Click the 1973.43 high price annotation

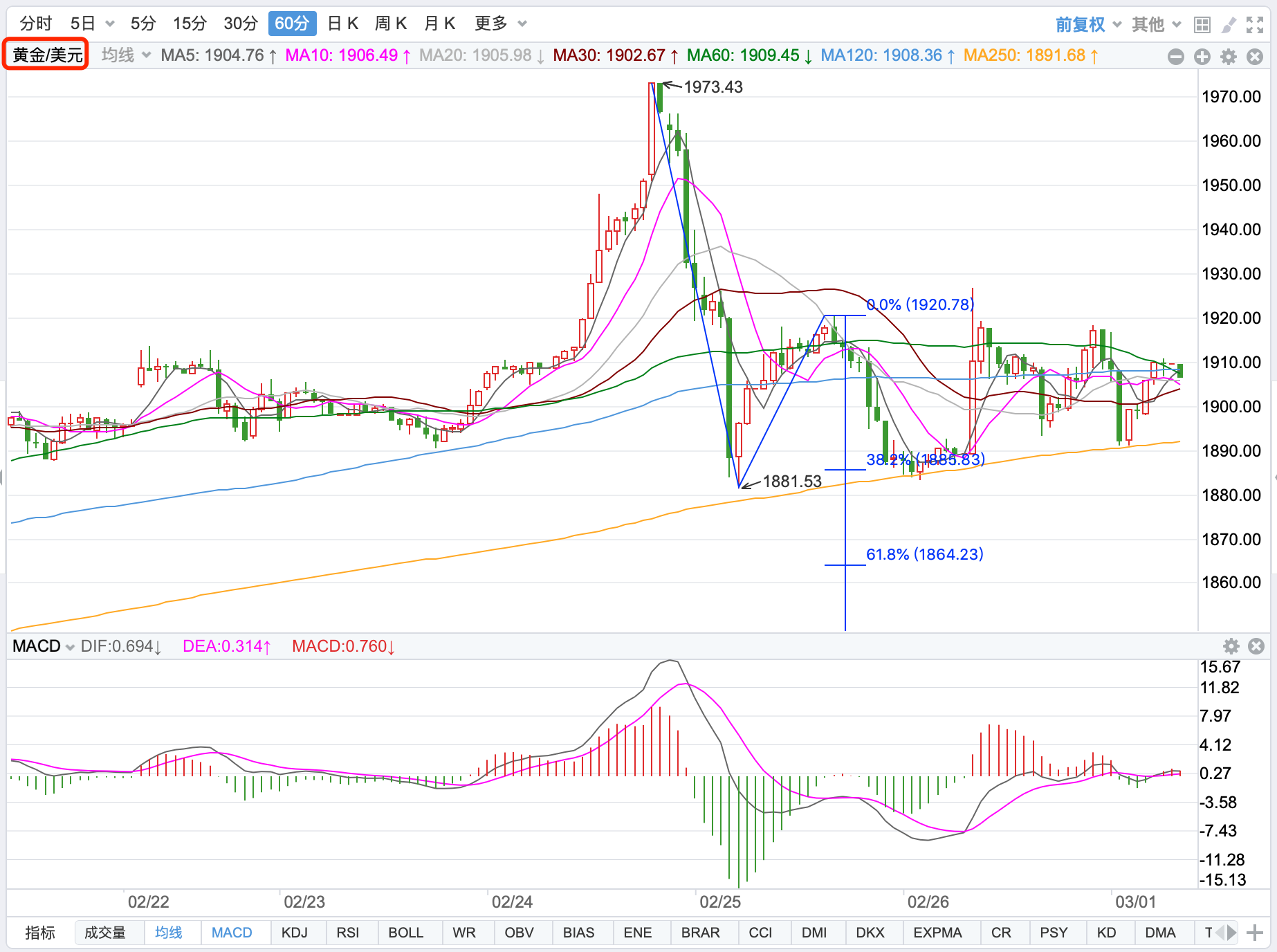pos(713,87)
